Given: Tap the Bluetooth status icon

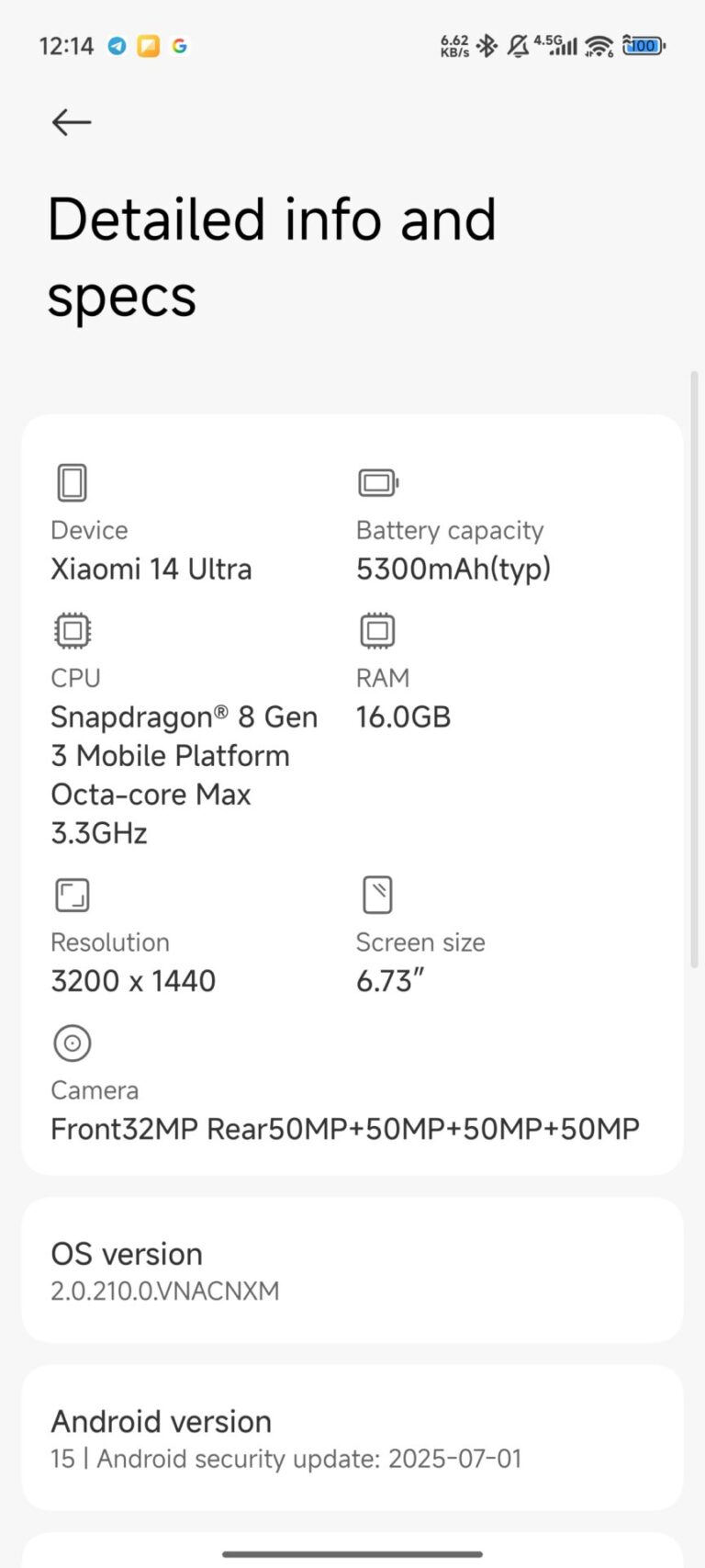Looking at the screenshot, I should point(487,45).
